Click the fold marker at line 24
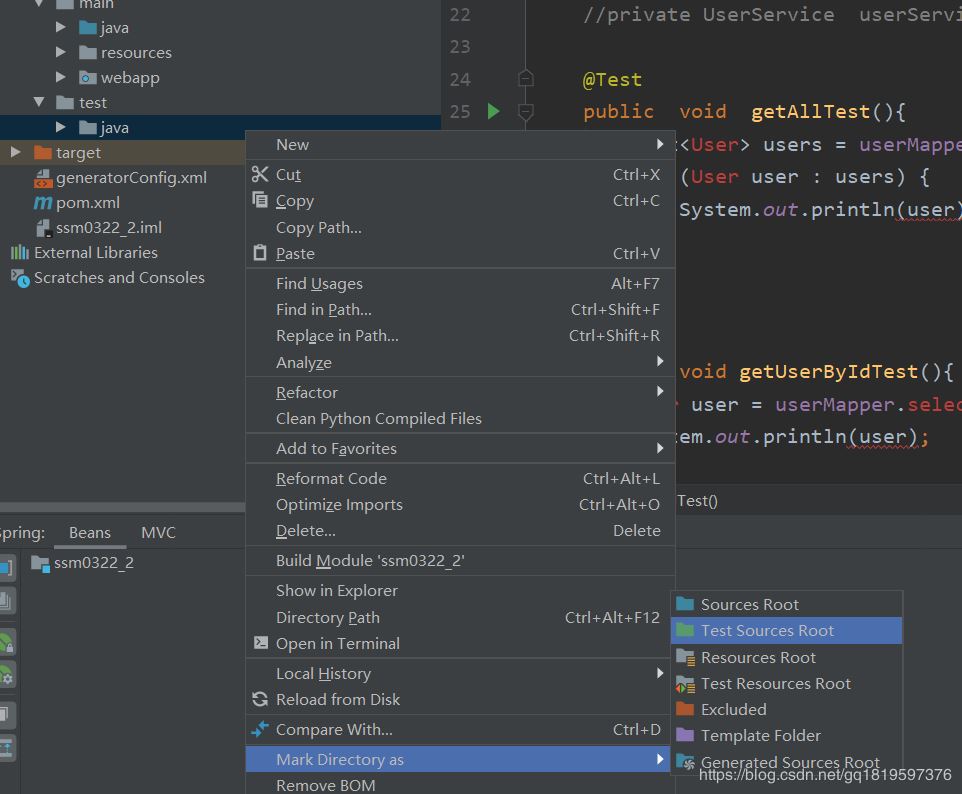Image resolution: width=962 pixels, height=794 pixels. click(525, 79)
